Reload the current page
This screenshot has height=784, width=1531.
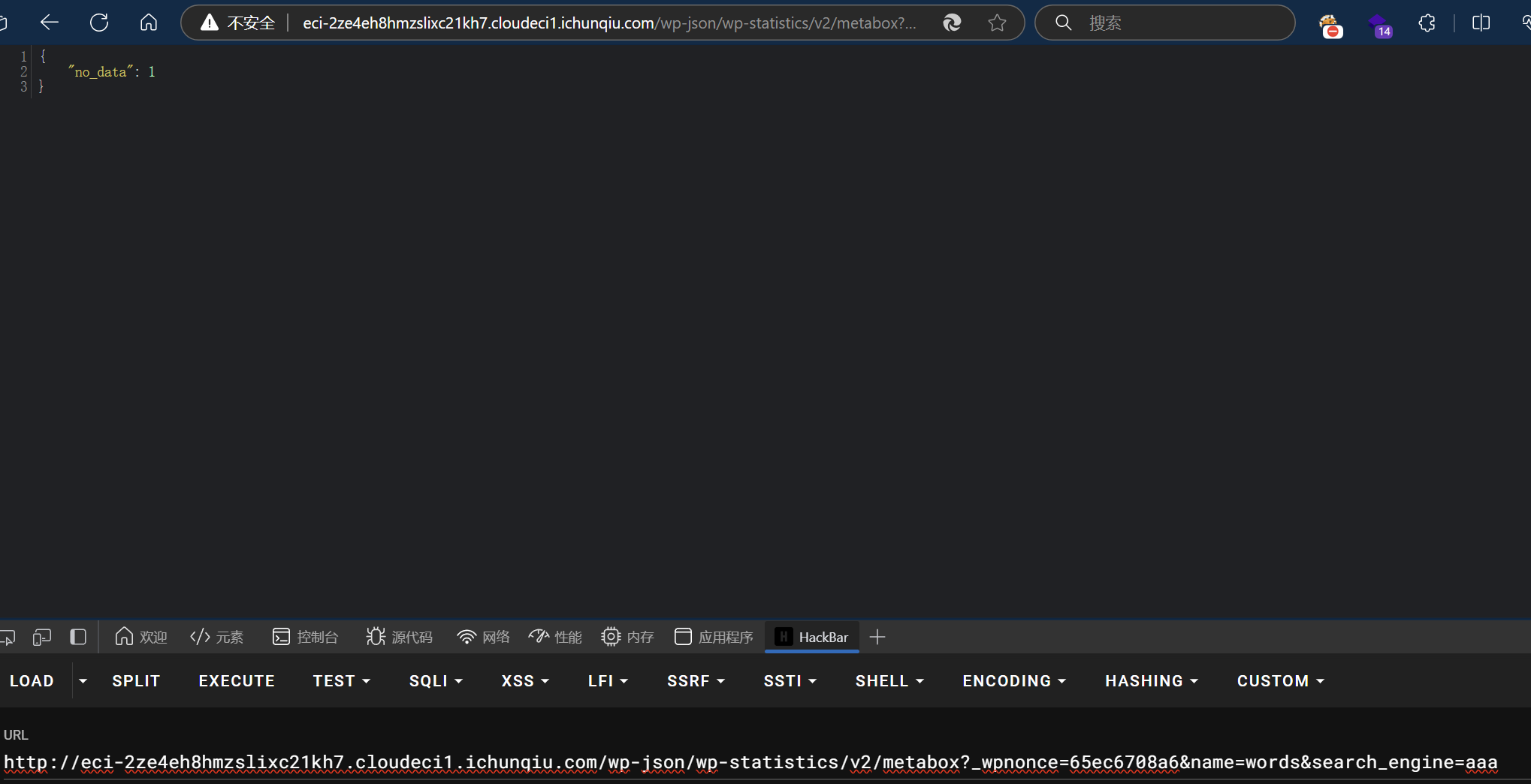click(99, 23)
